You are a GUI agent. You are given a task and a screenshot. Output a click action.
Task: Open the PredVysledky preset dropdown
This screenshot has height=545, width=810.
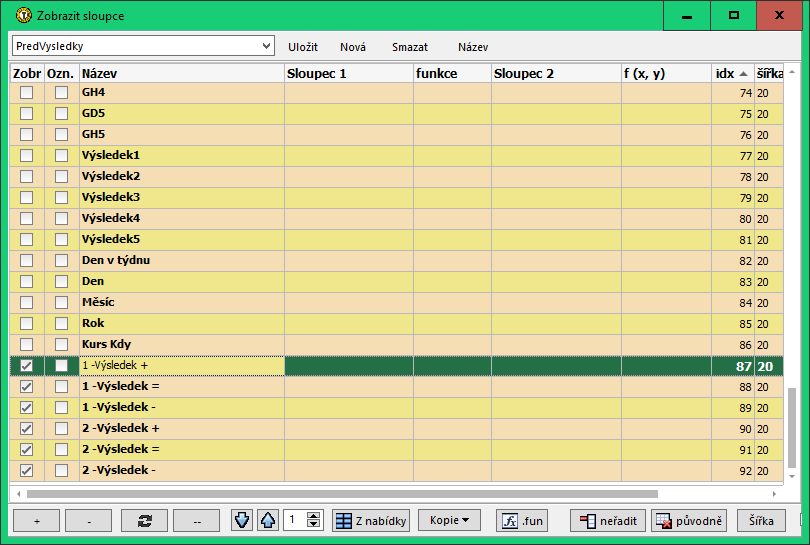pos(266,46)
